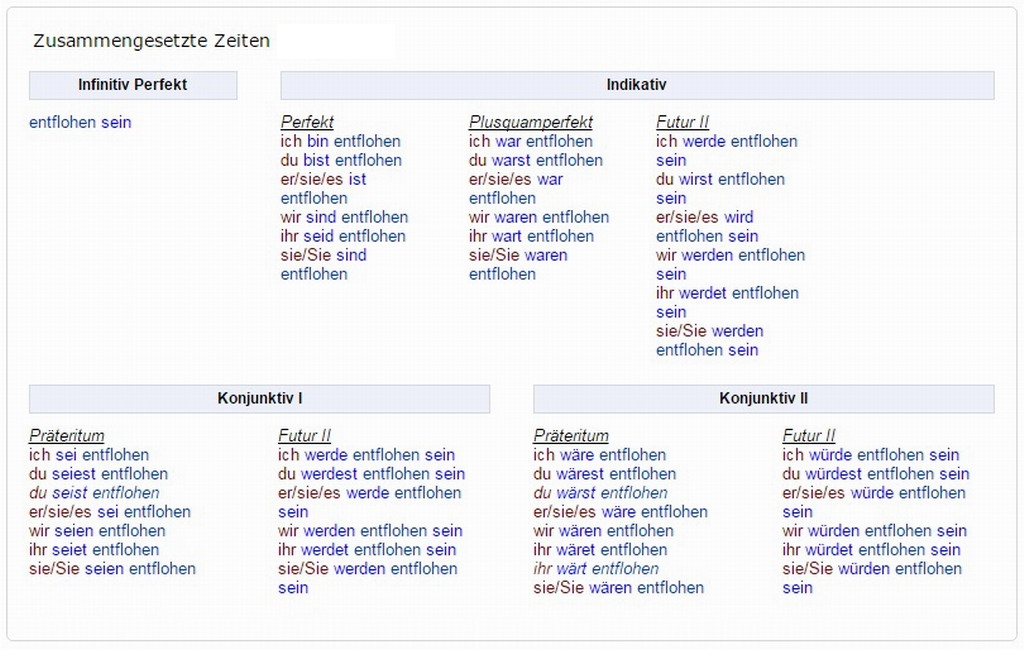Click the "Konjunktiv I" section header

pos(259,398)
